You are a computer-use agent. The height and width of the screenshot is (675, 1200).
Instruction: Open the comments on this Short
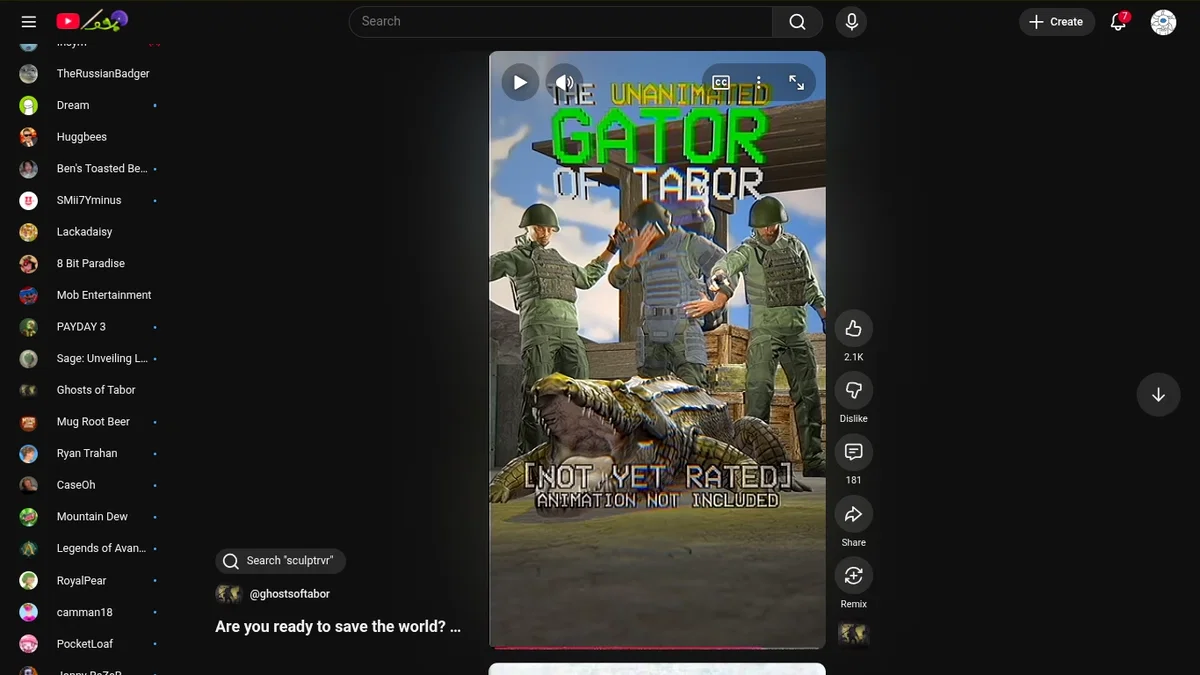click(x=853, y=452)
